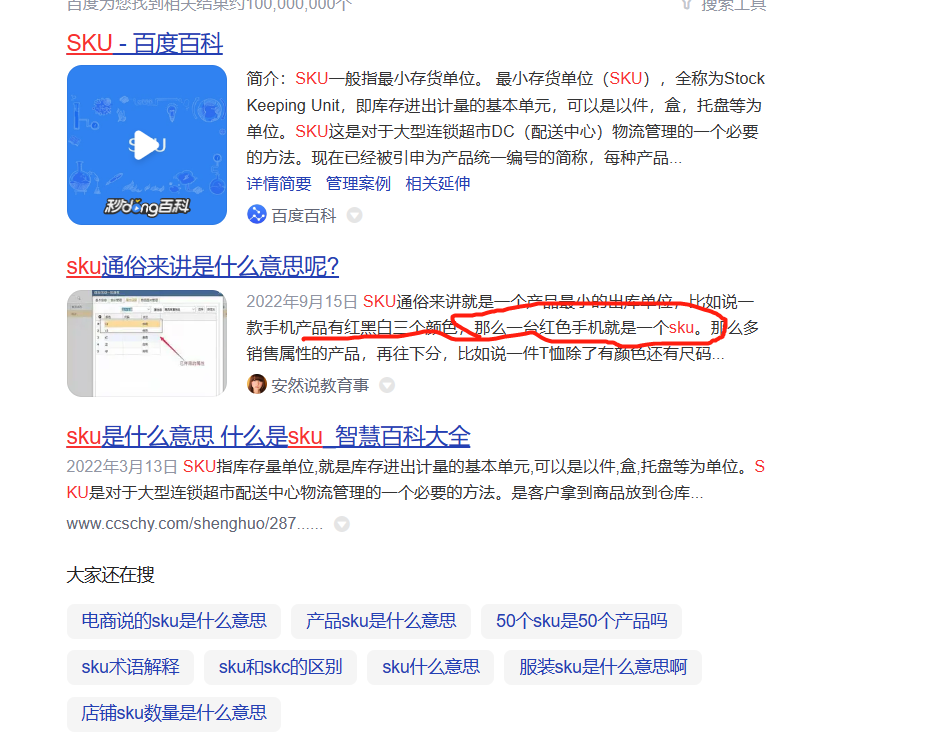This screenshot has width=935, height=741.
Task: Open the www.ccschy.com/shenghuo URL link
Action: (194, 523)
